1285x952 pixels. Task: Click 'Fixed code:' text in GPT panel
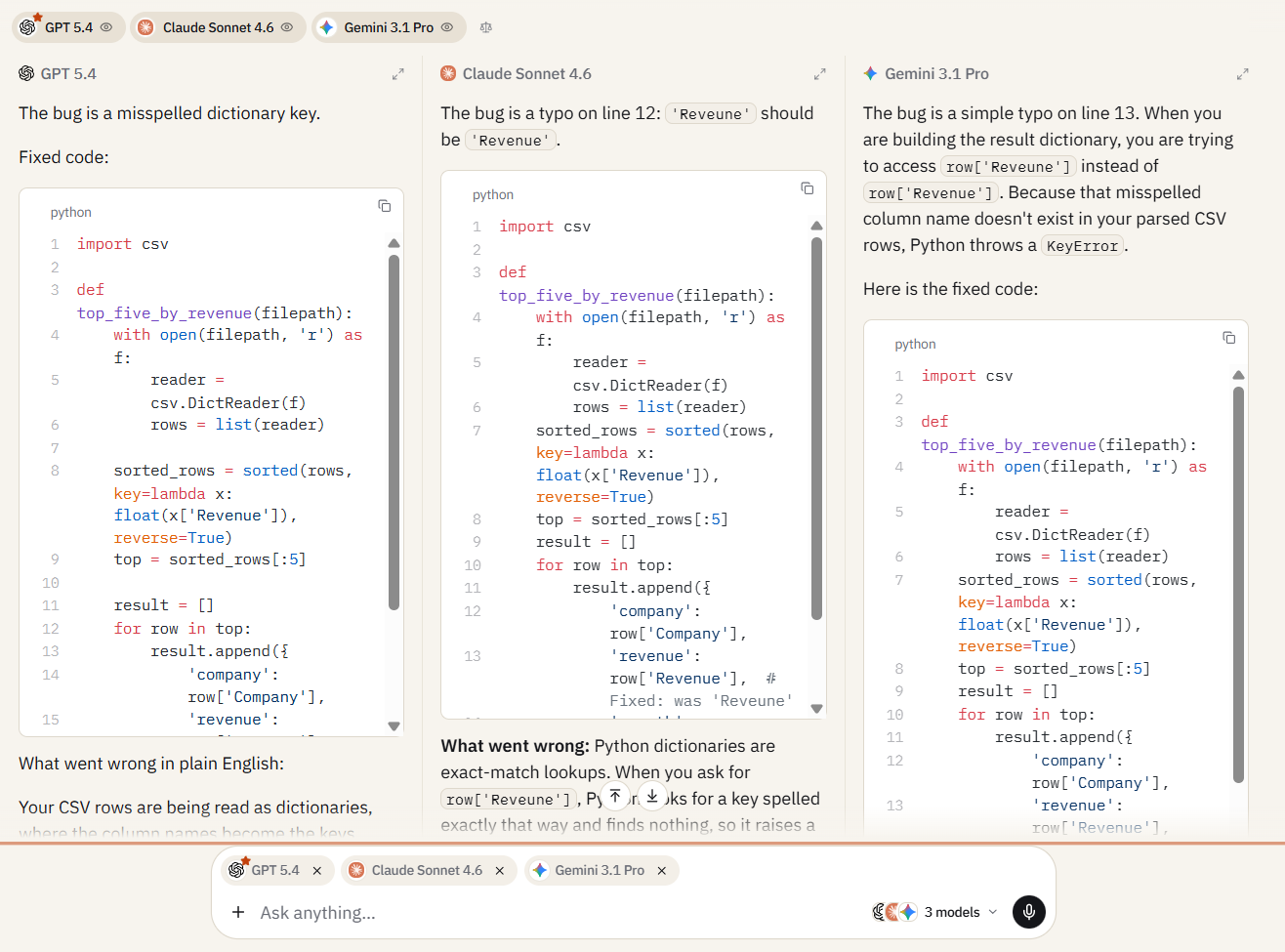coord(64,157)
